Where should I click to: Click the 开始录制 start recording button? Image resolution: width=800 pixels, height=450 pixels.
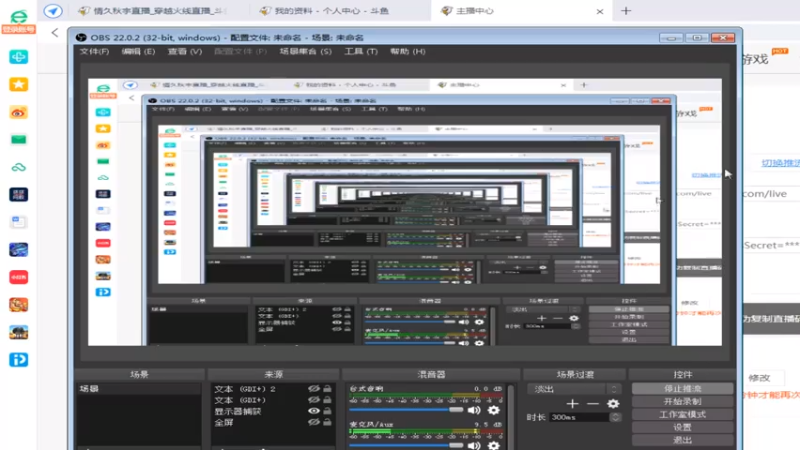coord(683,402)
